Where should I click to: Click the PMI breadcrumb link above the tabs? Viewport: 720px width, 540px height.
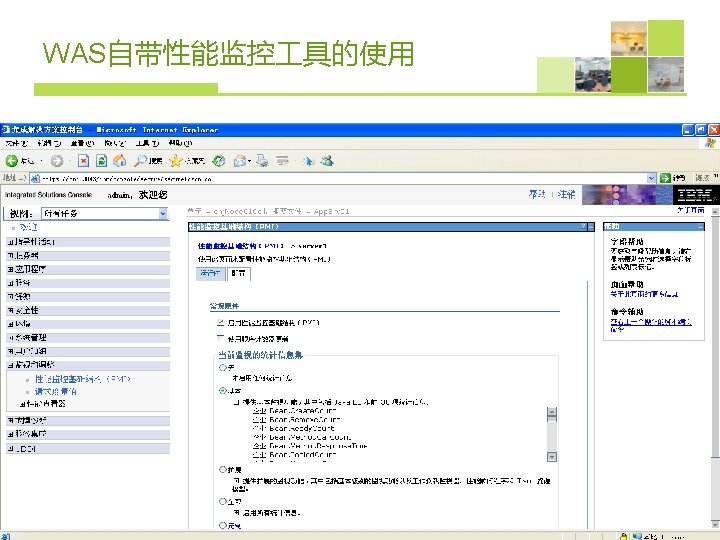[241, 246]
